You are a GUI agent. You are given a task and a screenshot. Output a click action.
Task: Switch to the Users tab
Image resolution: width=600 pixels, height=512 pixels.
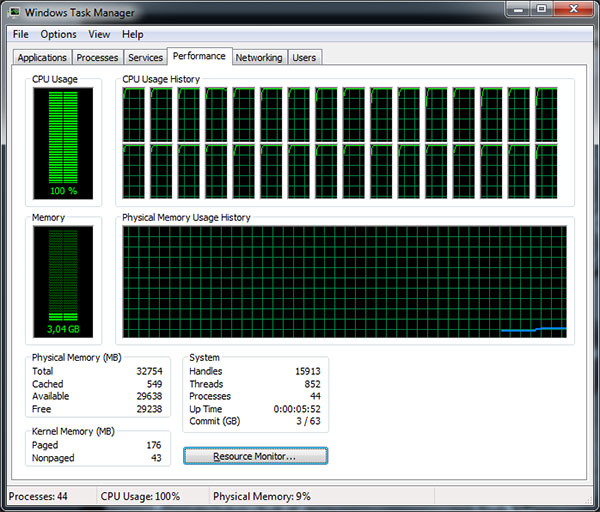[x=304, y=57]
